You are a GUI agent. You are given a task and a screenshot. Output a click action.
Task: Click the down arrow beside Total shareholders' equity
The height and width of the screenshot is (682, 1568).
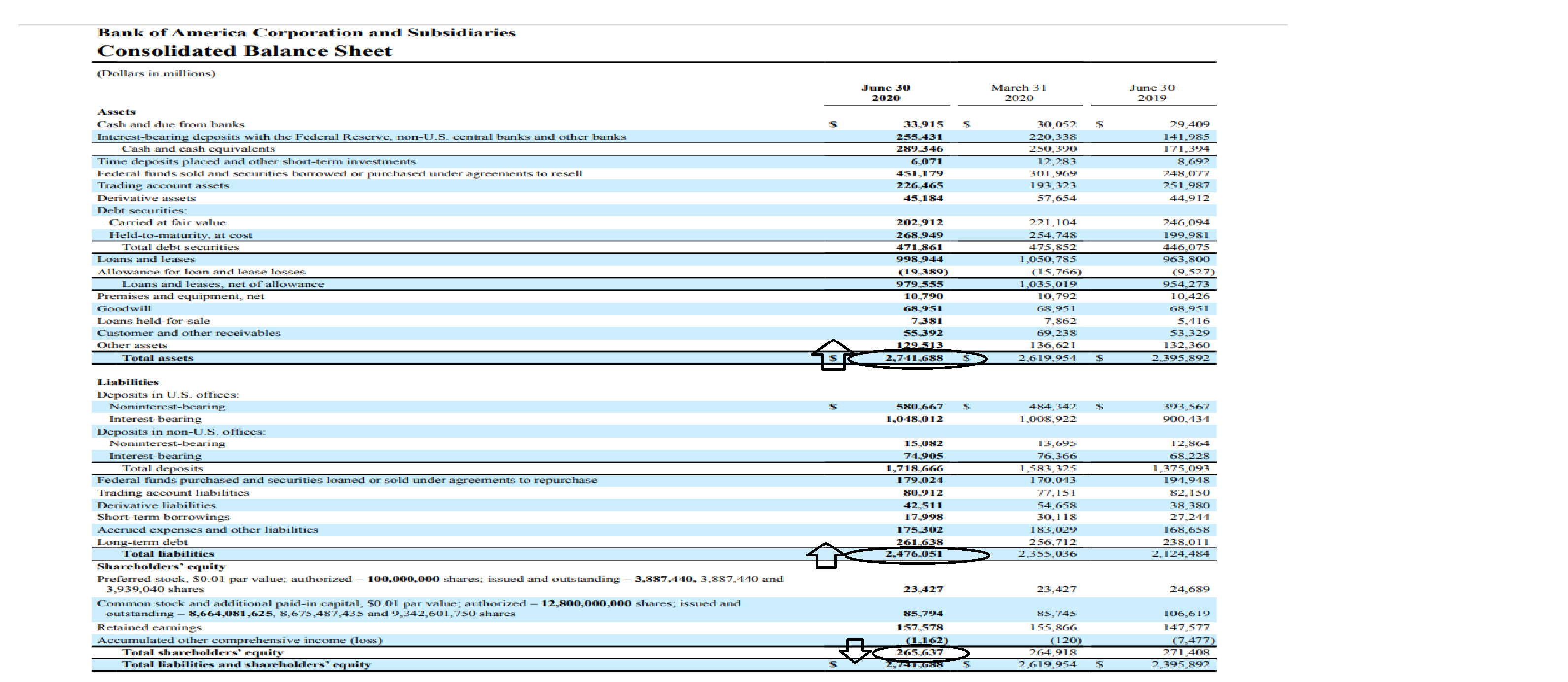pos(855,650)
